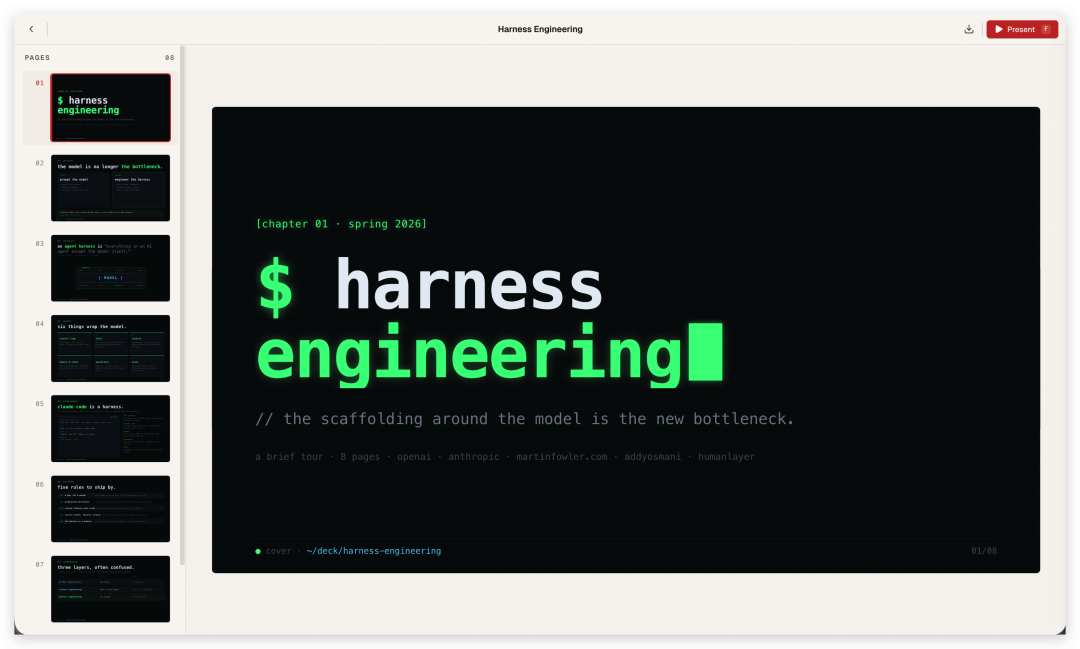
Task: Click the '$ harness' headline on the slide
Action: tap(430, 285)
